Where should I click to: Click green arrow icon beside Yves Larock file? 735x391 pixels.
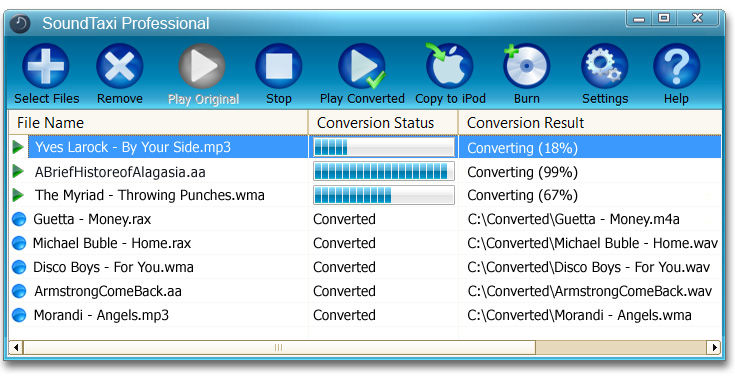coord(18,147)
